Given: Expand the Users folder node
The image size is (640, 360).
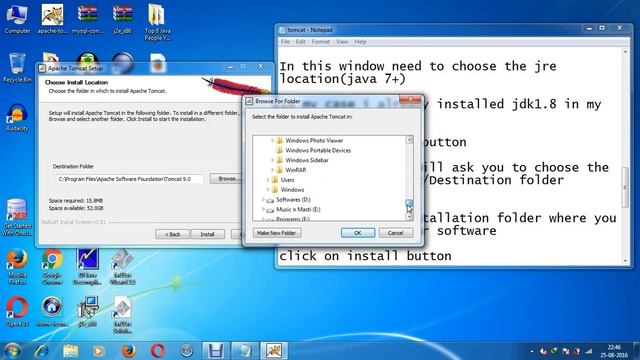Looking at the screenshot, I should click(268, 180).
